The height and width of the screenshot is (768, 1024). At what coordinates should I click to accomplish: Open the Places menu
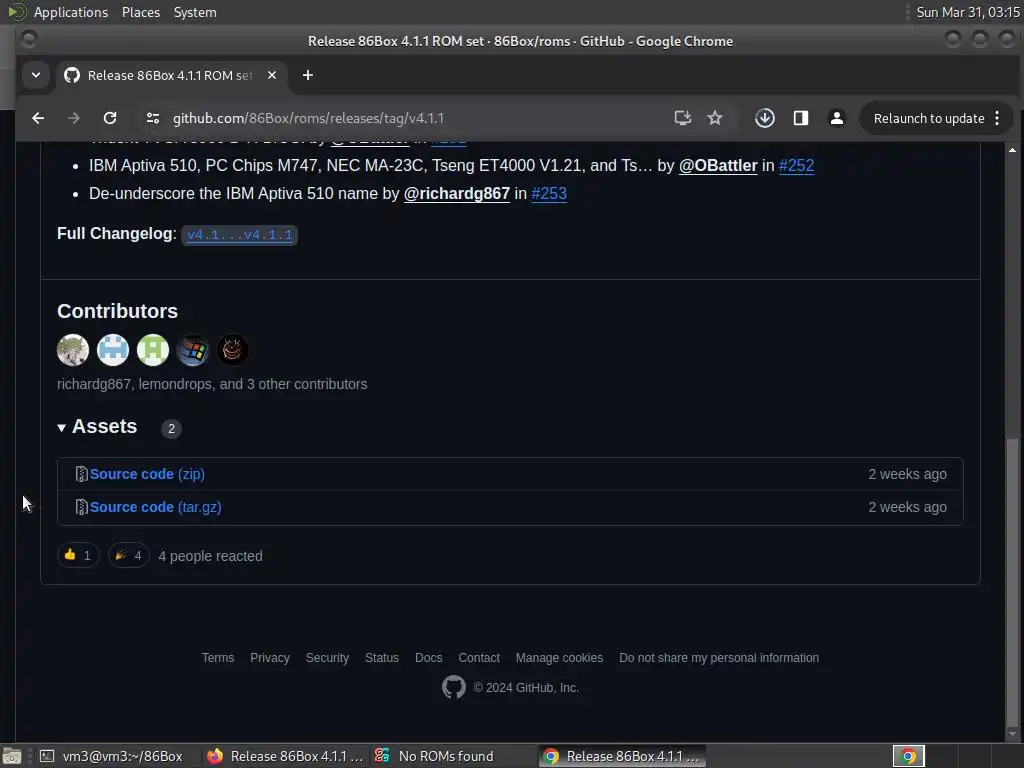click(140, 12)
